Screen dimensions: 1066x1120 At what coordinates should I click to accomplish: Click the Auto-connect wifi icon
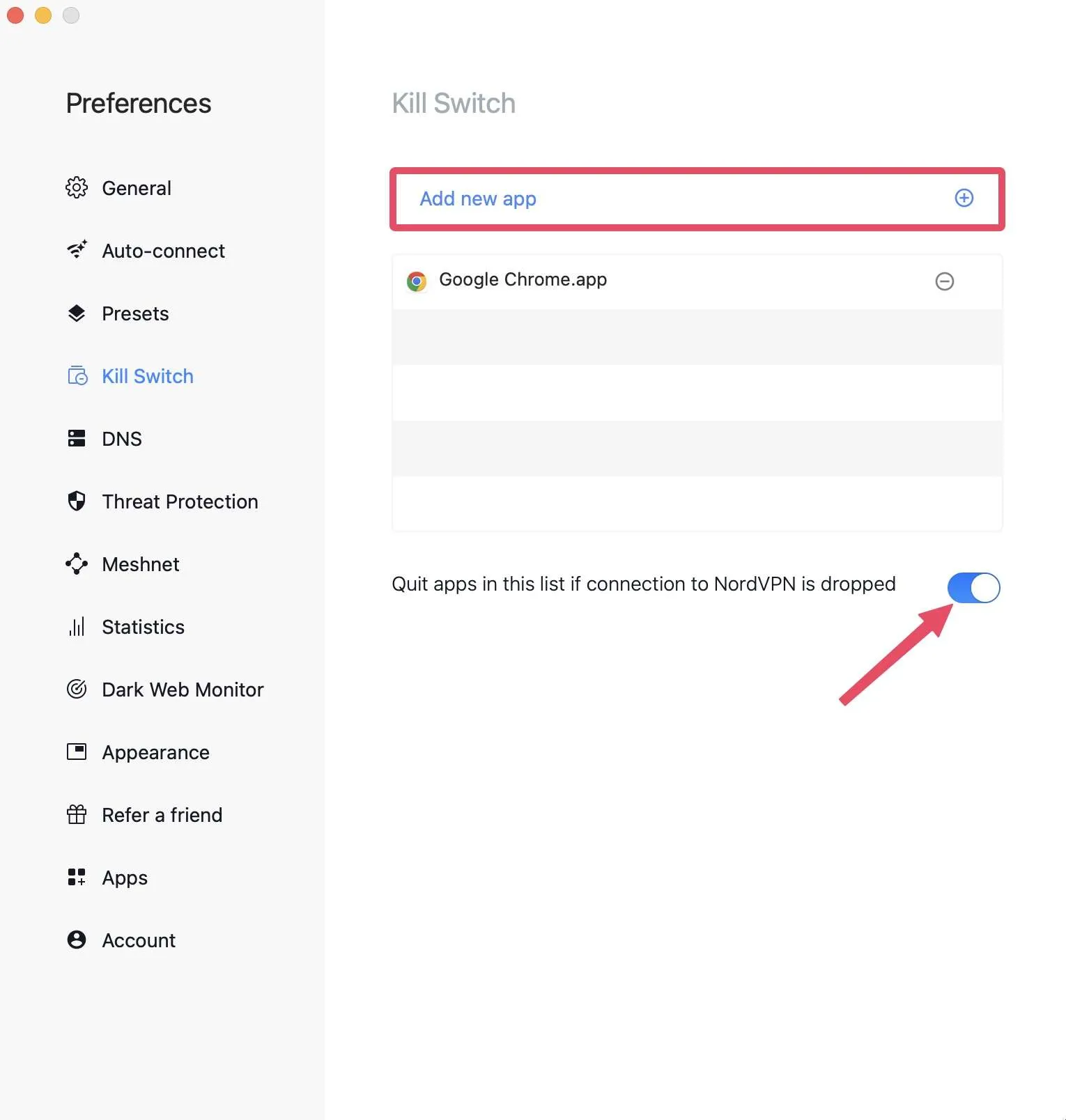(x=77, y=249)
